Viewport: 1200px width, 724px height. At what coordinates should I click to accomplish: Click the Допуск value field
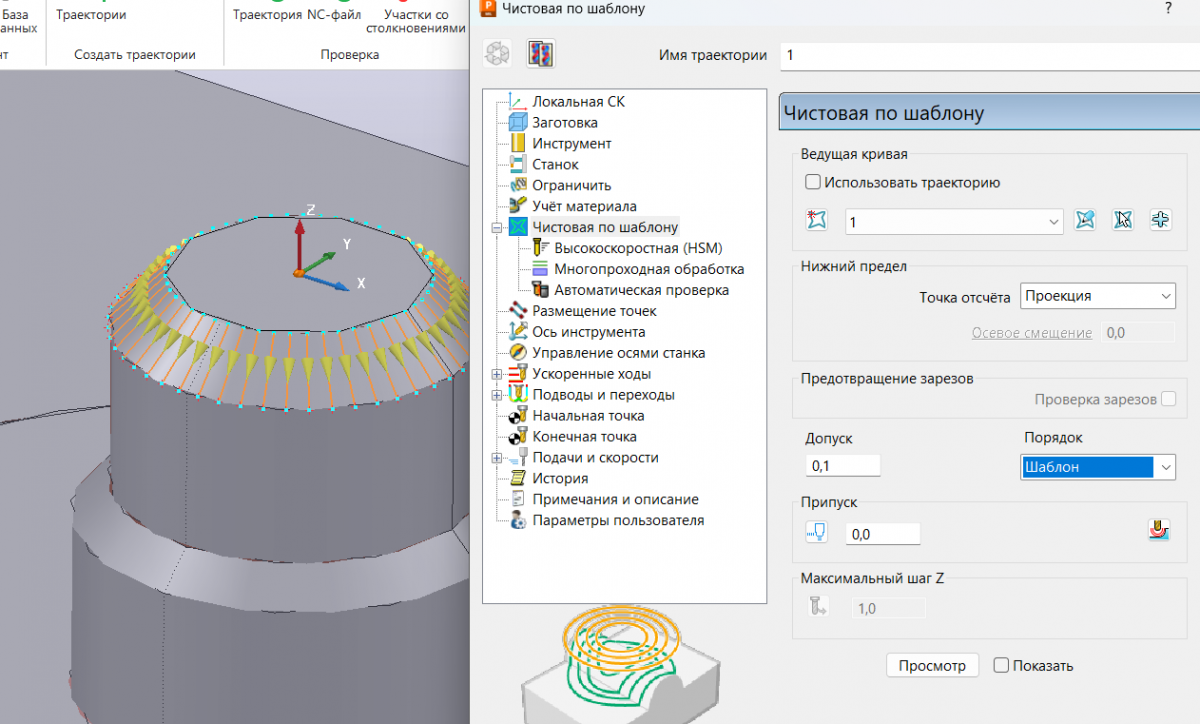pos(842,466)
